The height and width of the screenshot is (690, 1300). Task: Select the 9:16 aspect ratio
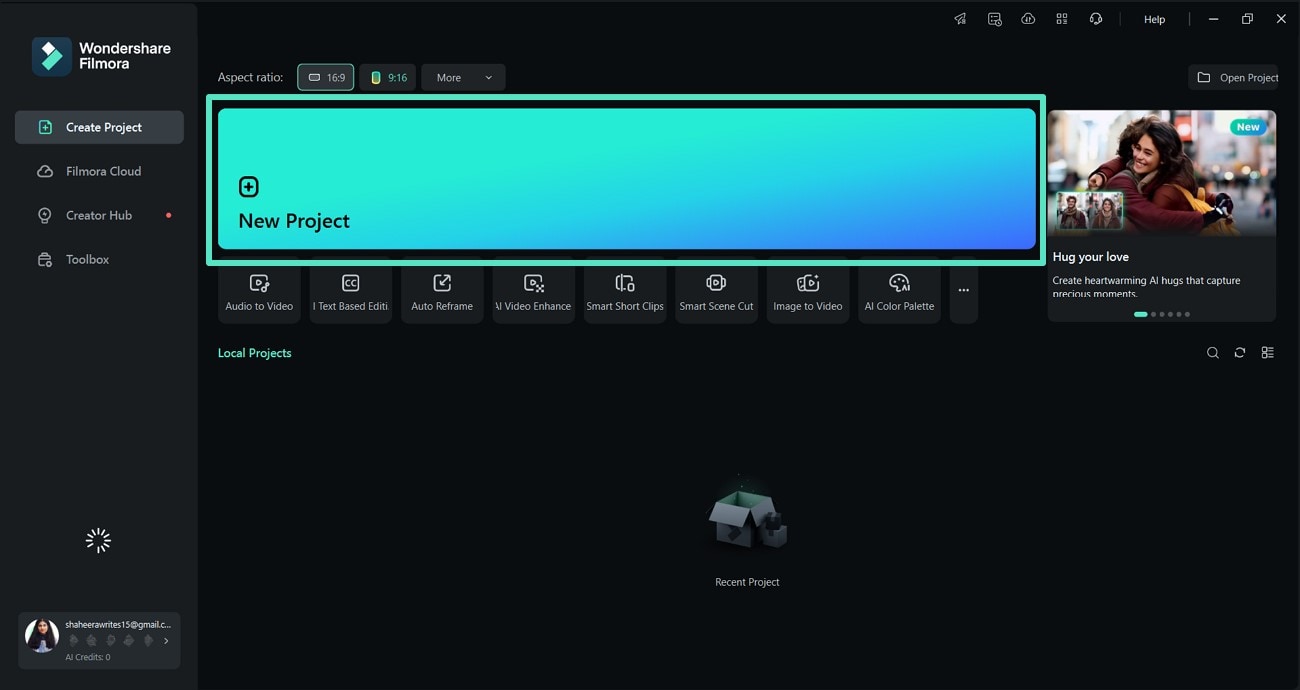[x=388, y=77]
